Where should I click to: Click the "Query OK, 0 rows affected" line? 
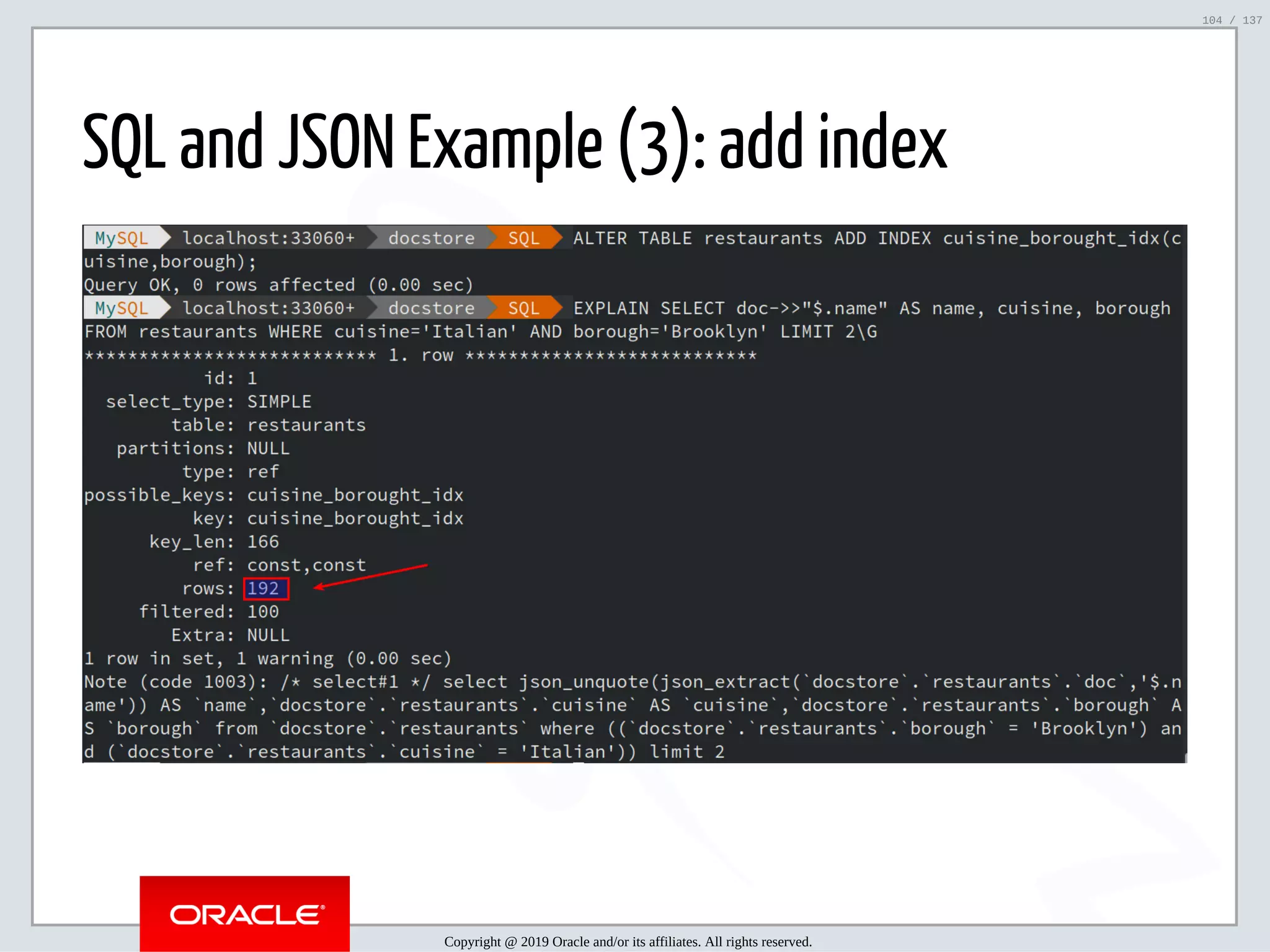278,285
